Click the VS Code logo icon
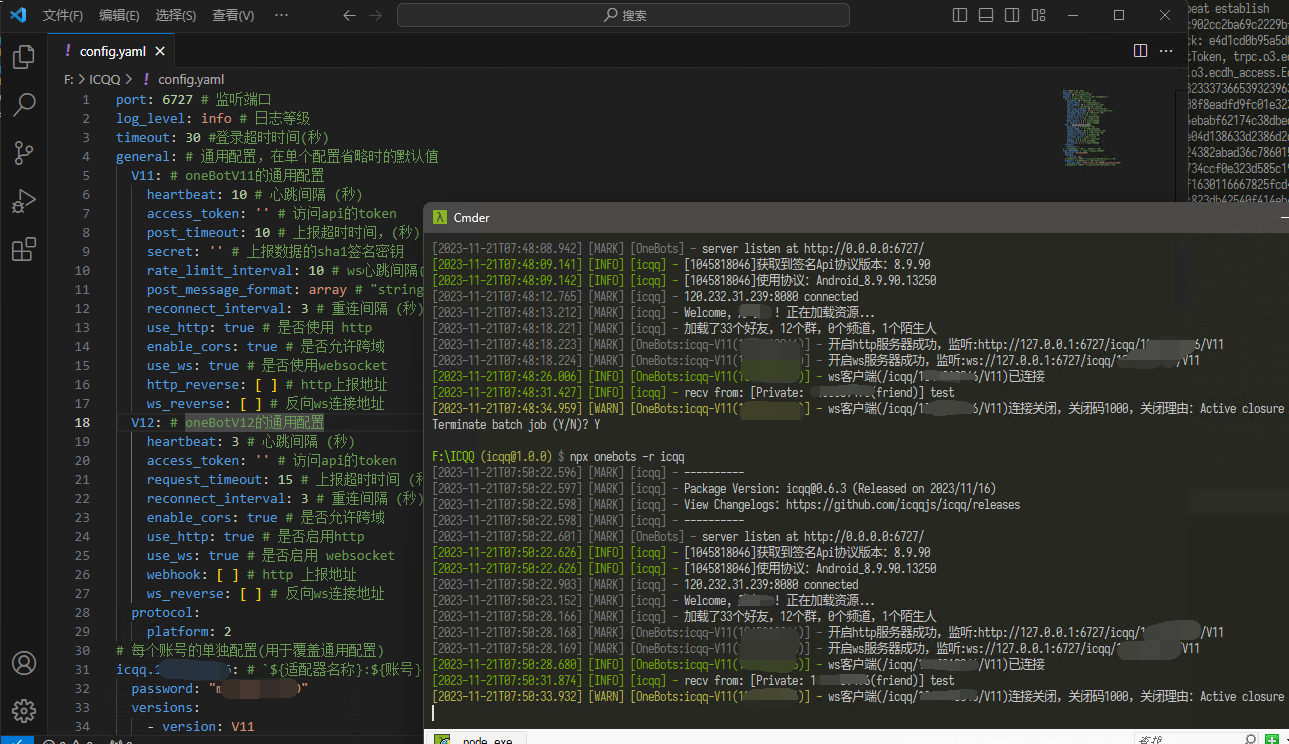 point(18,15)
